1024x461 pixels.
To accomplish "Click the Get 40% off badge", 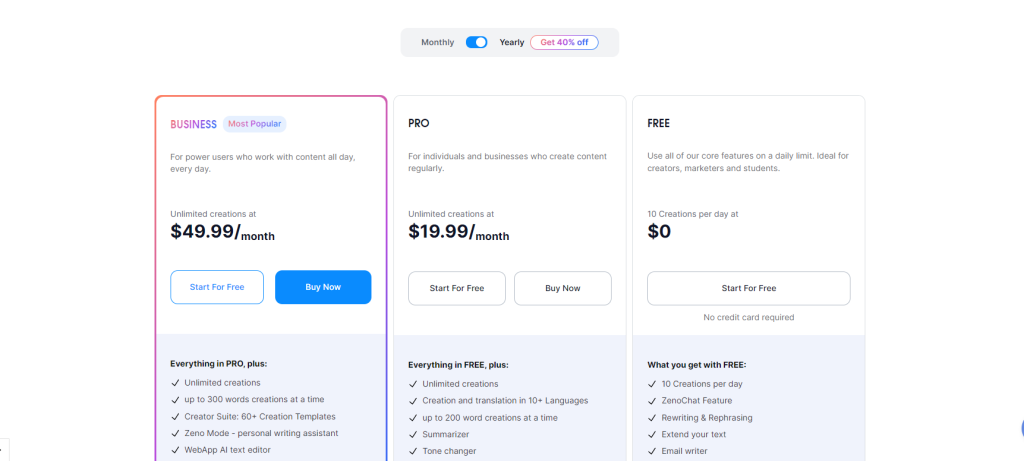I will [564, 42].
